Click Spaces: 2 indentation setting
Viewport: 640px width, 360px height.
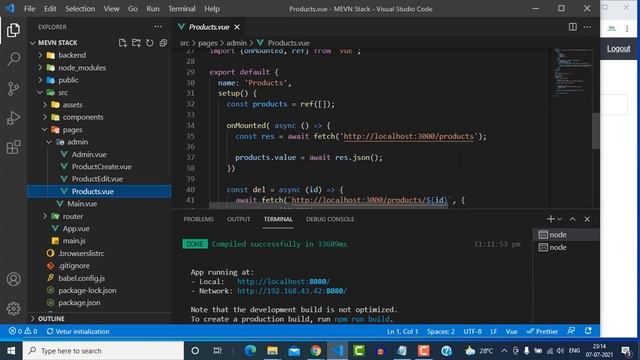point(441,331)
